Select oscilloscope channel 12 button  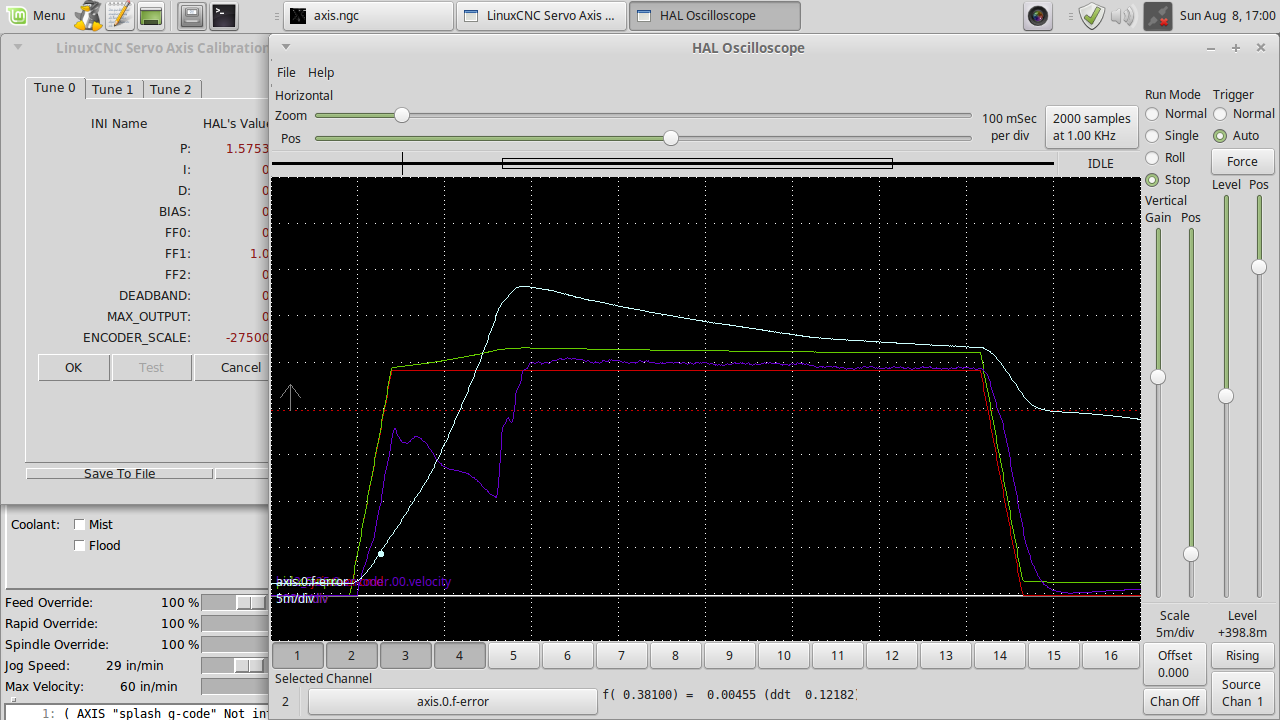[x=891, y=656]
